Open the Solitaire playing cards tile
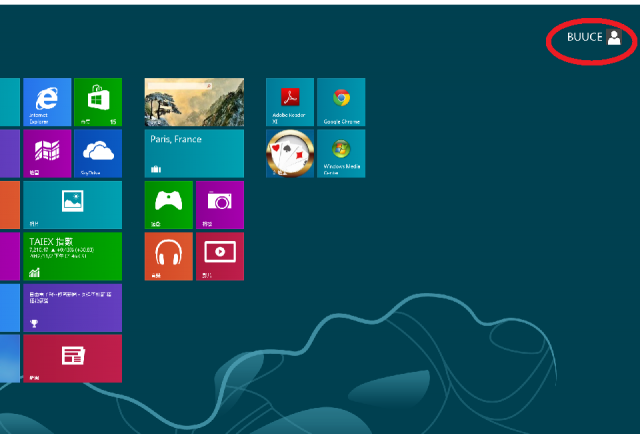640x434 pixels. coord(290,154)
